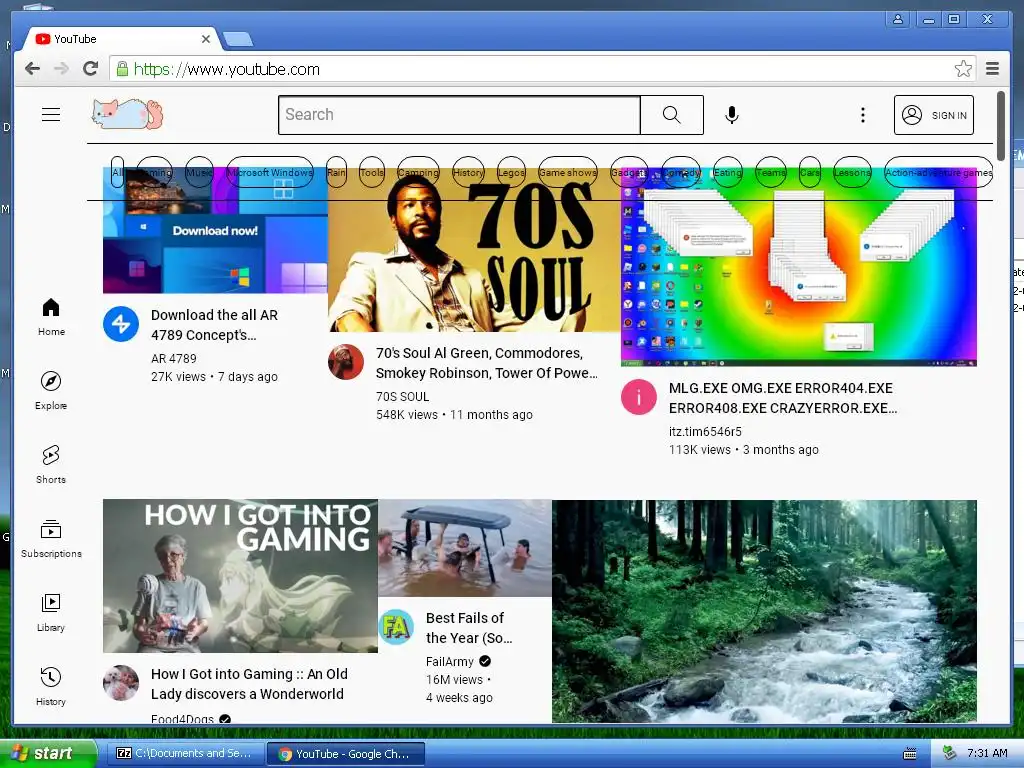Image resolution: width=1024 pixels, height=768 pixels.
Task: Click the SIGN IN button
Action: pyautogui.click(x=934, y=115)
